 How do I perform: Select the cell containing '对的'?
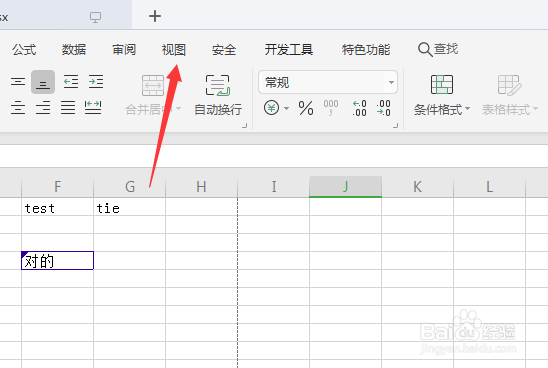tap(58, 260)
